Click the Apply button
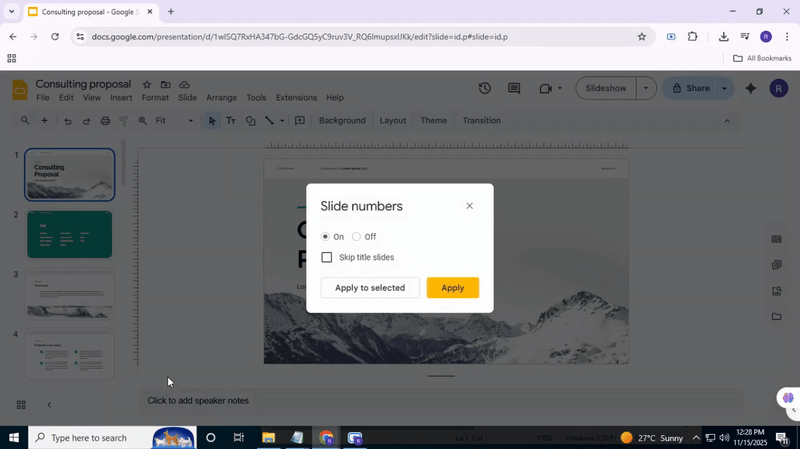 452,288
